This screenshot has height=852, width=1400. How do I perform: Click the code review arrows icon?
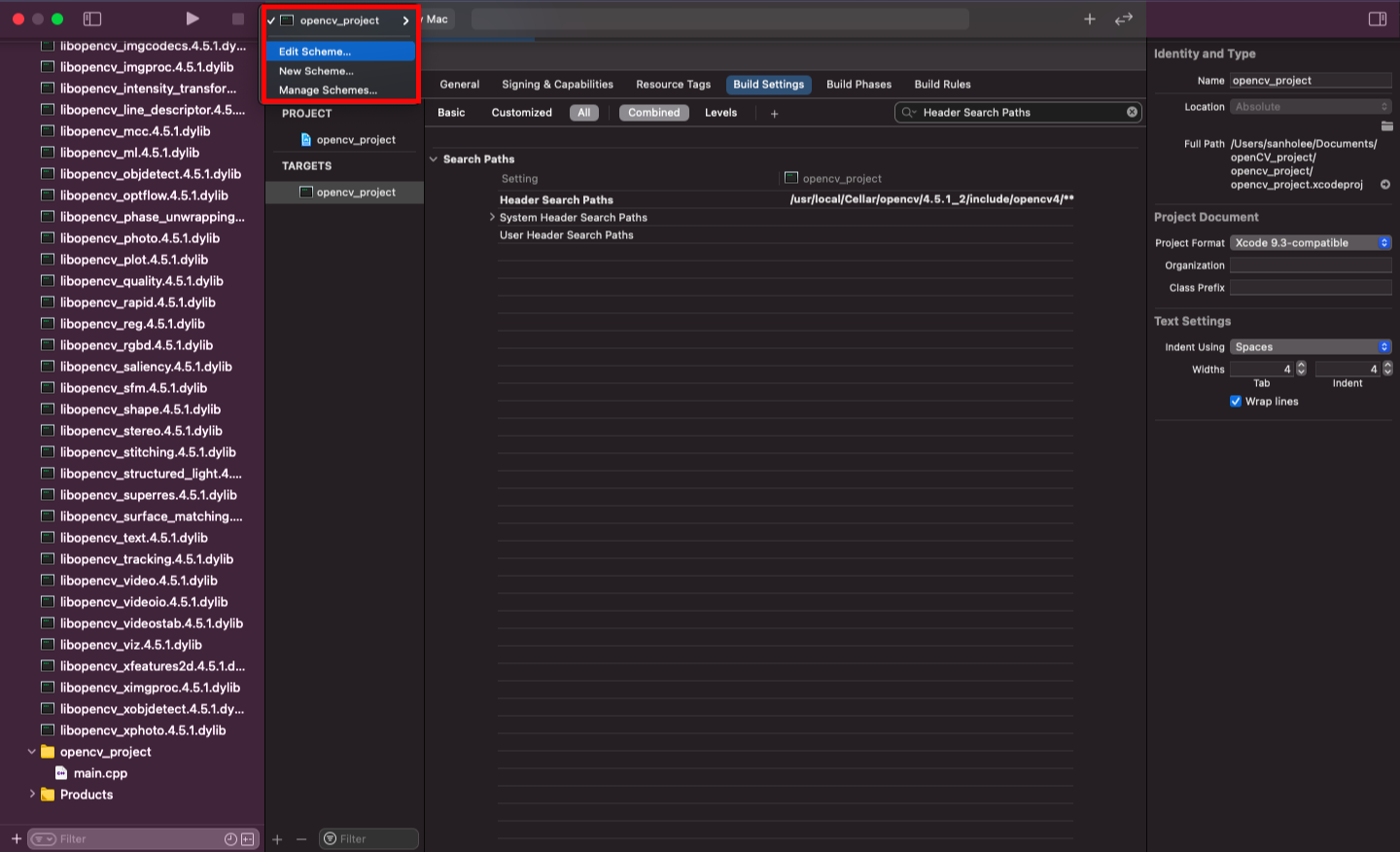click(1124, 18)
